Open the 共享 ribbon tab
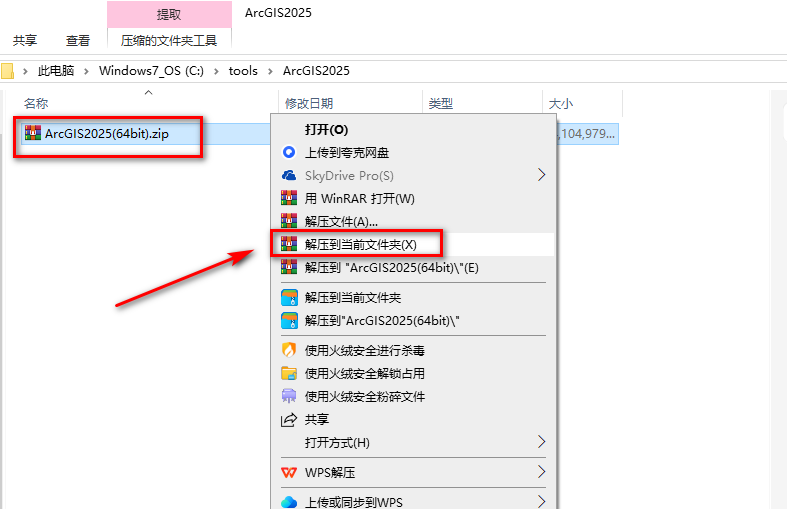787x509 pixels. [x=25, y=41]
